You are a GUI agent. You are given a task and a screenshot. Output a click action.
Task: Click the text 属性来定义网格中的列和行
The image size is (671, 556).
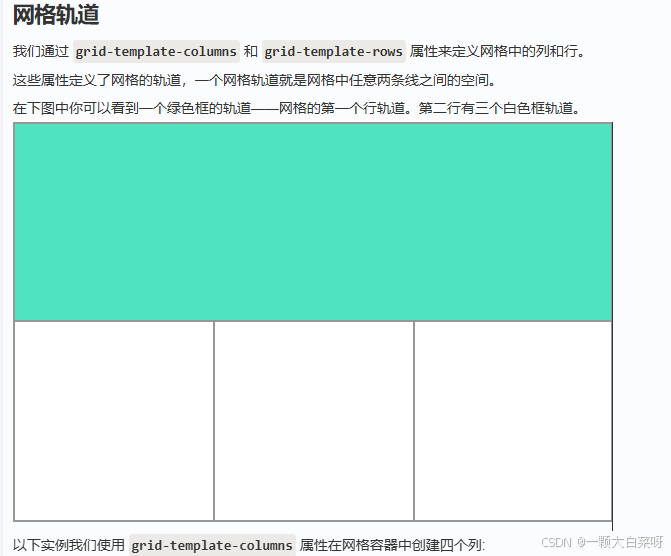(x=496, y=51)
